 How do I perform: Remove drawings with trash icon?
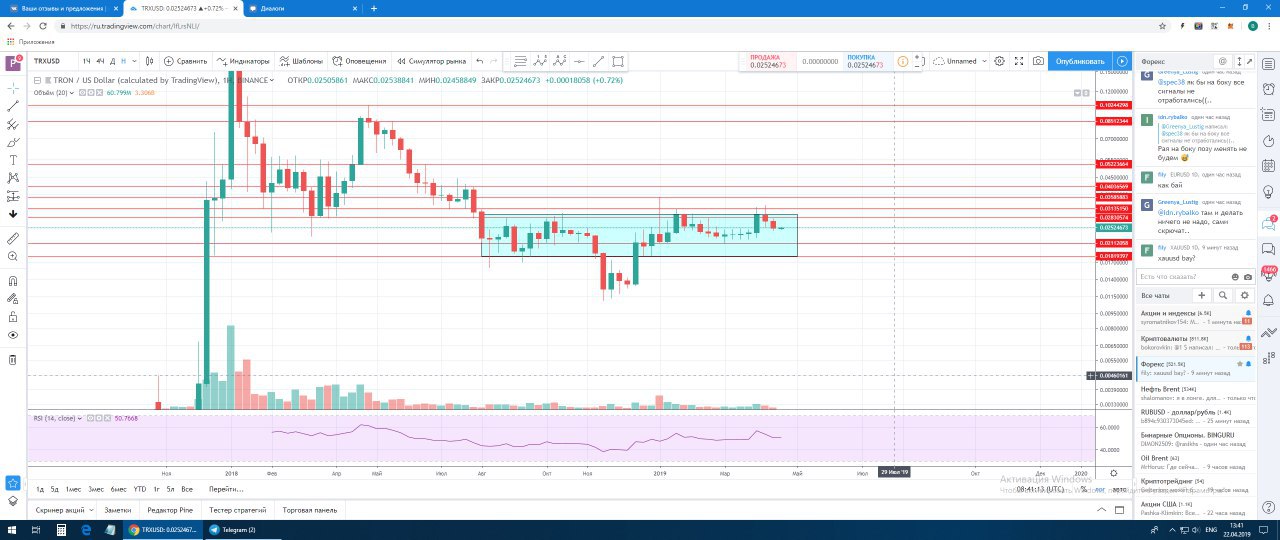pyautogui.click(x=13, y=359)
